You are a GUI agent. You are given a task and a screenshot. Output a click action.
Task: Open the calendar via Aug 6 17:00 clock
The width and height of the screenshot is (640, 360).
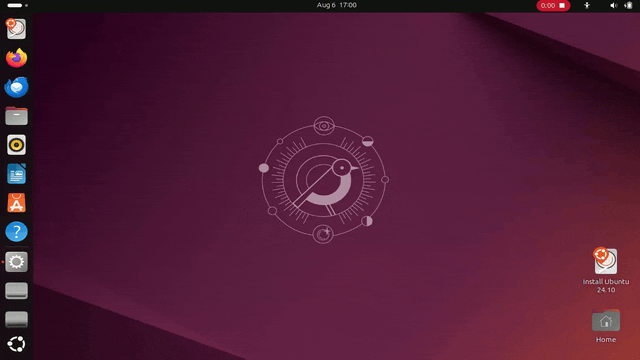coord(337,5)
